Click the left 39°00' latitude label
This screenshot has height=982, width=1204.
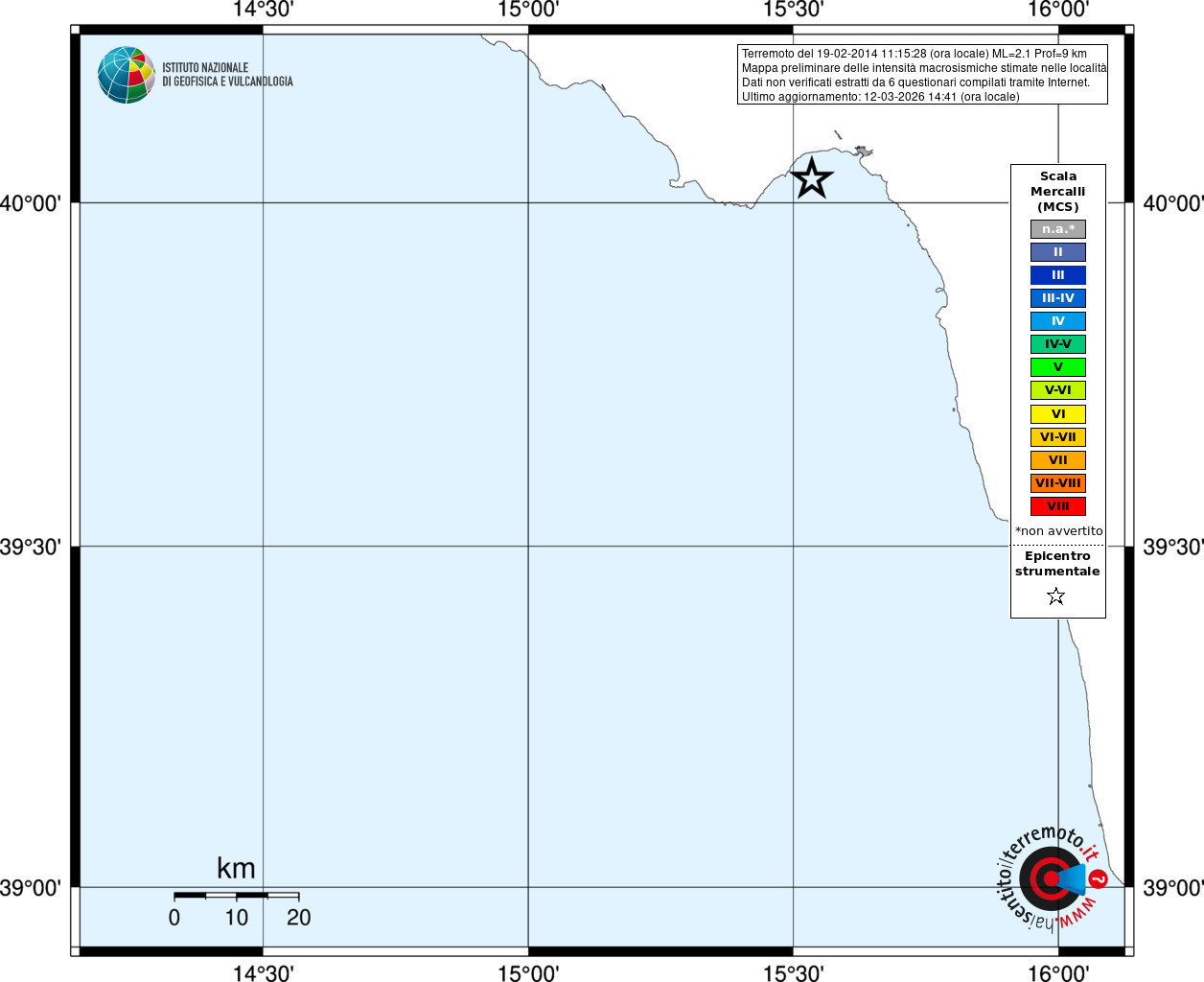click(31, 888)
